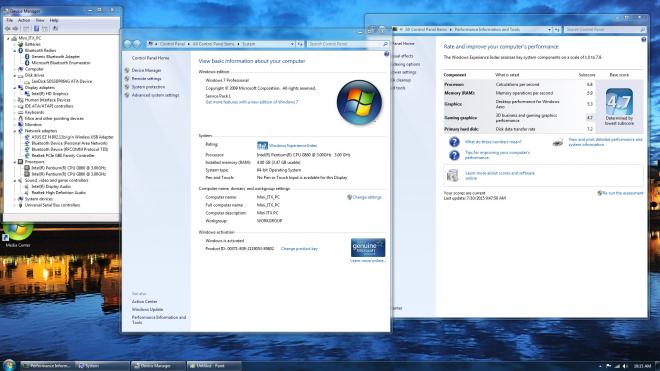
Task: Open the Action menu in Device Manager
Action: (x=24, y=20)
